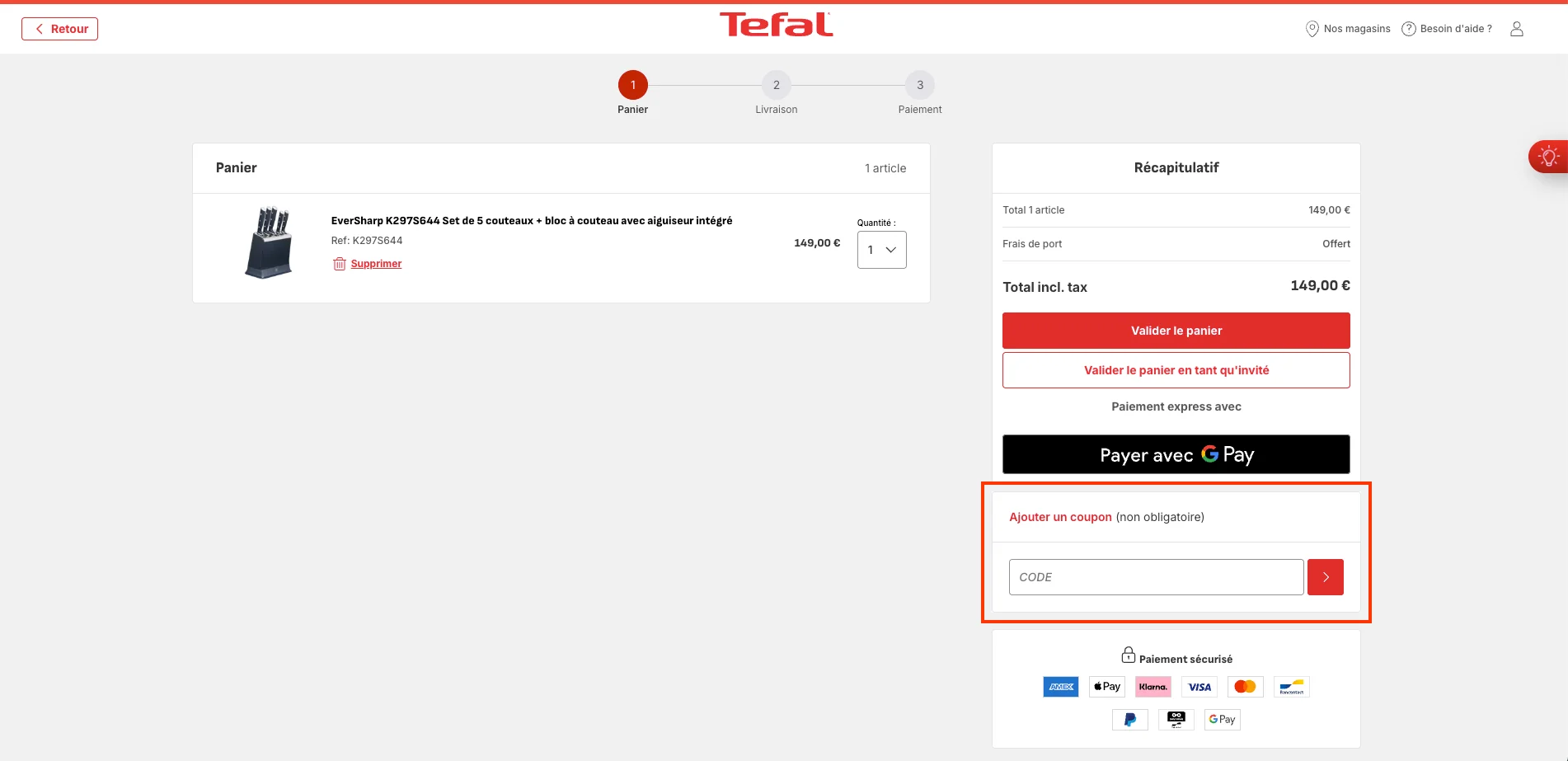Click the Apple Pay payment icon
Screen dimensions: 1568x761
1106,687
